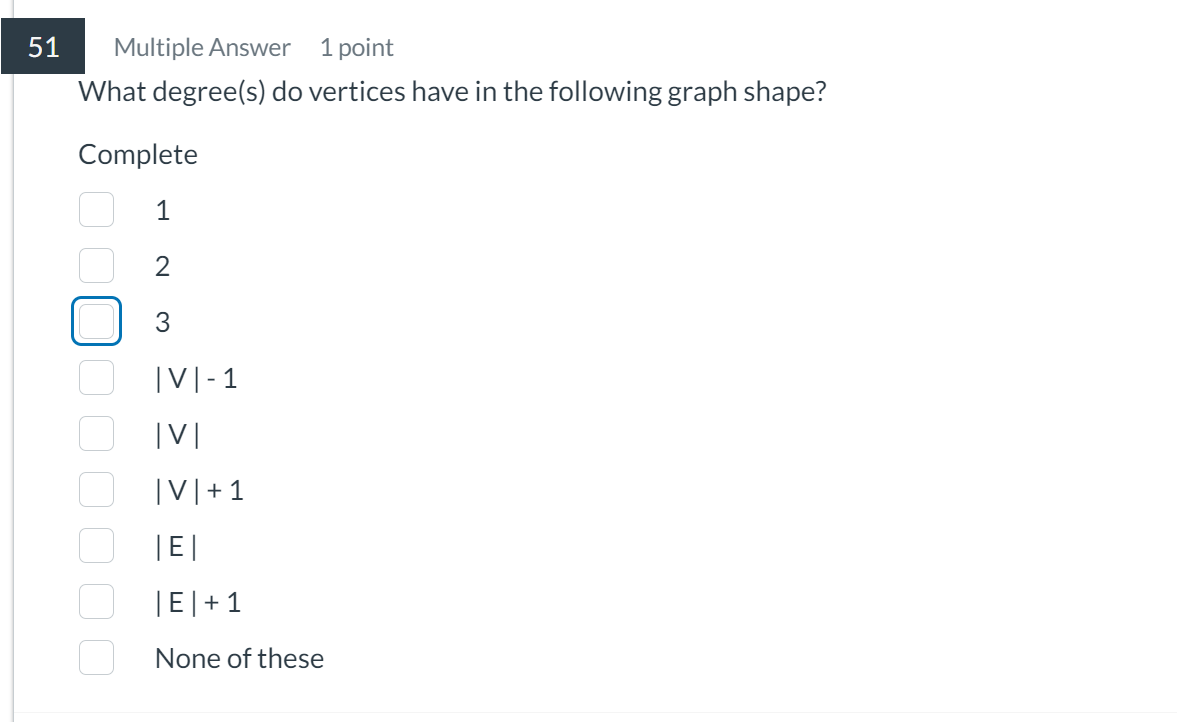1177x722 pixels.
Task: Check the answer option 1
Action: 96,209
